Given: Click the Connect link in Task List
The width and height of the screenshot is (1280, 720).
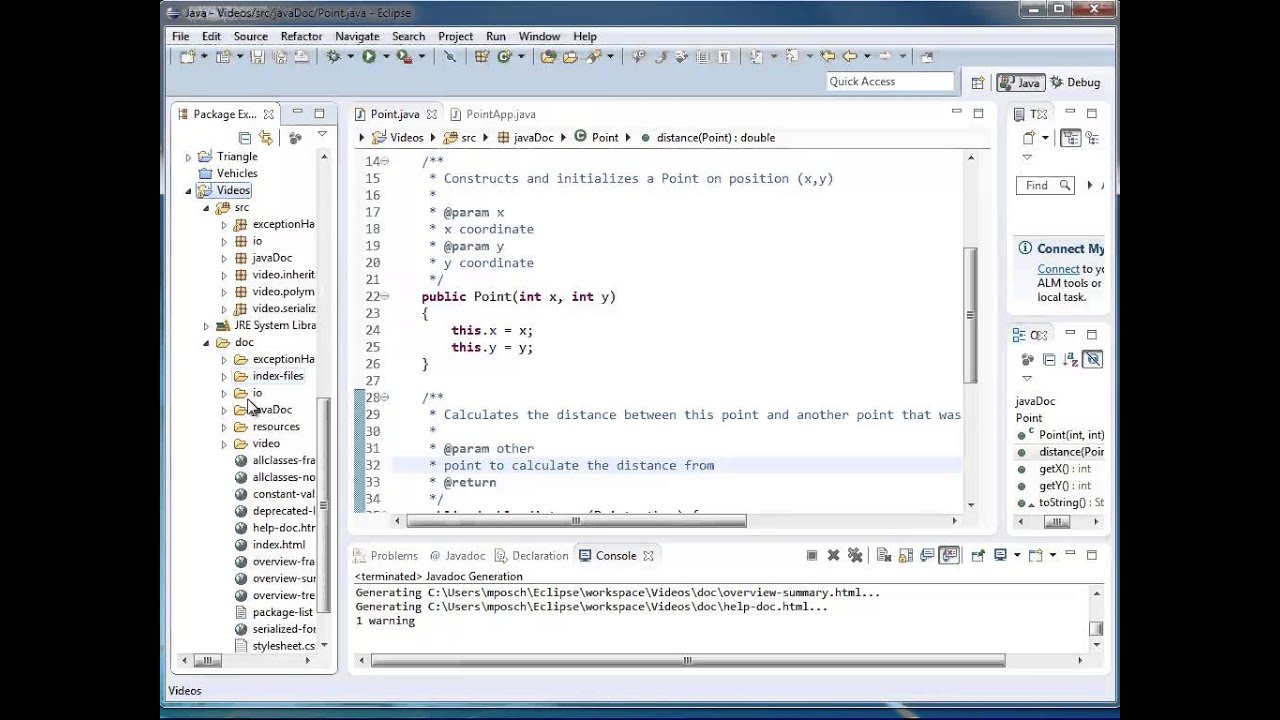Looking at the screenshot, I should coord(1058,269).
